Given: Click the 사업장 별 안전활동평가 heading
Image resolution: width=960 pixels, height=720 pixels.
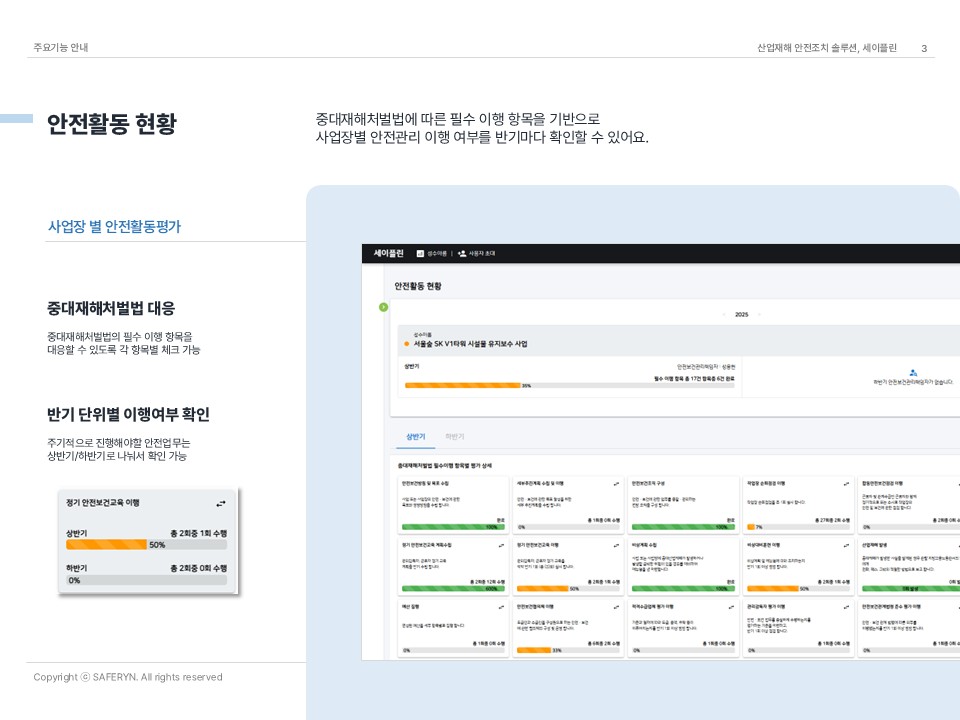Looking at the screenshot, I should coord(115,227).
